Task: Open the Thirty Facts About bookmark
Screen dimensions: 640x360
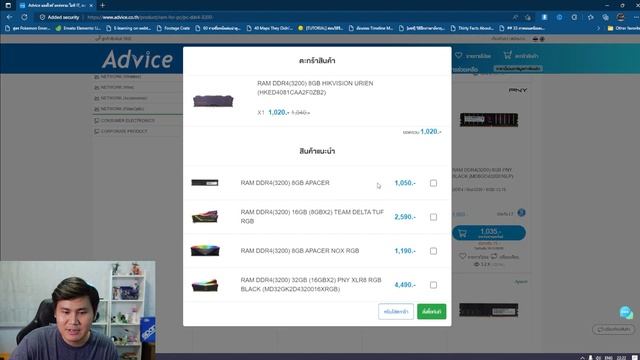Action: click(x=472, y=28)
